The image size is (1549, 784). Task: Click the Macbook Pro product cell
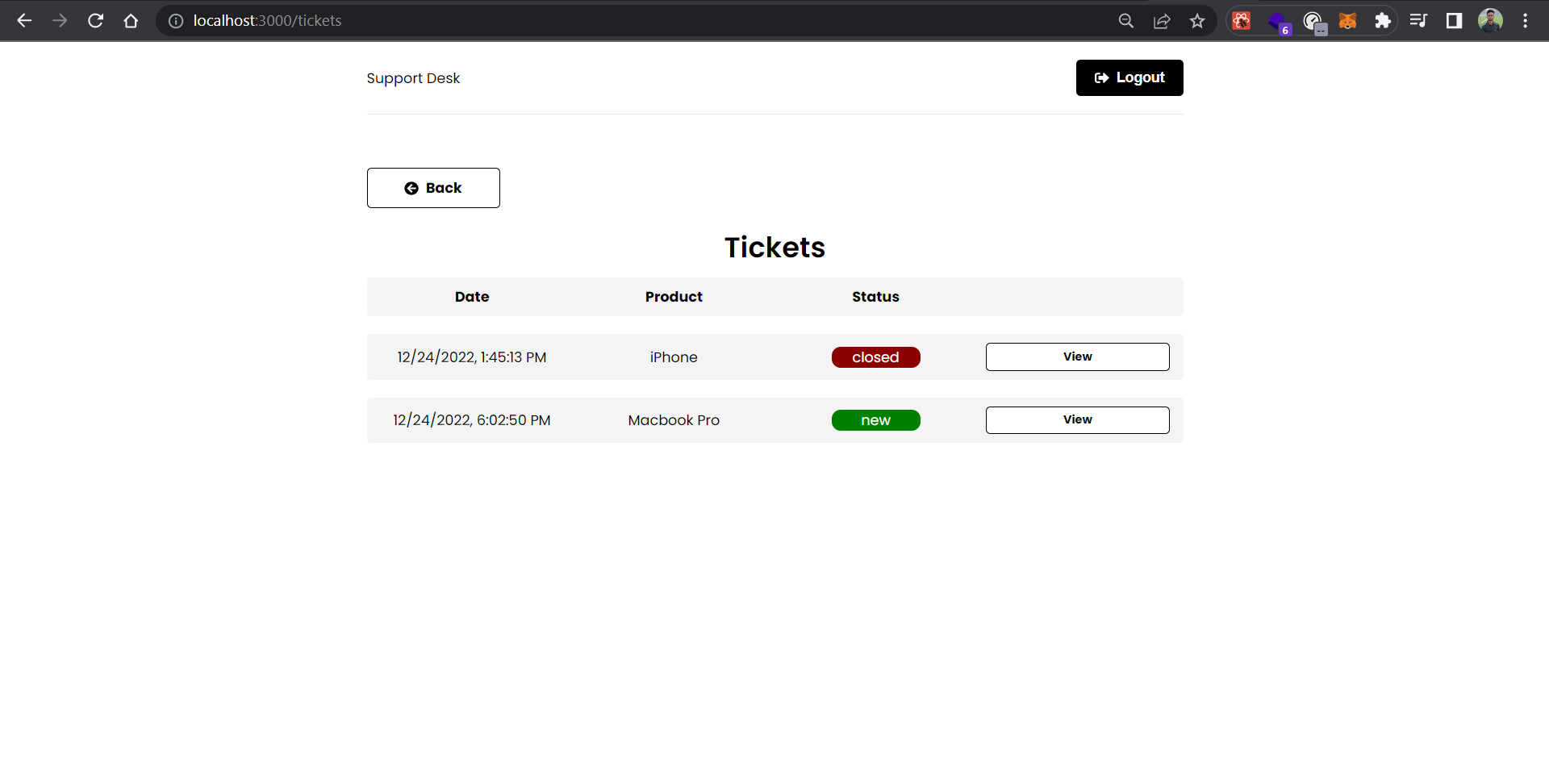pyautogui.click(x=674, y=420)
